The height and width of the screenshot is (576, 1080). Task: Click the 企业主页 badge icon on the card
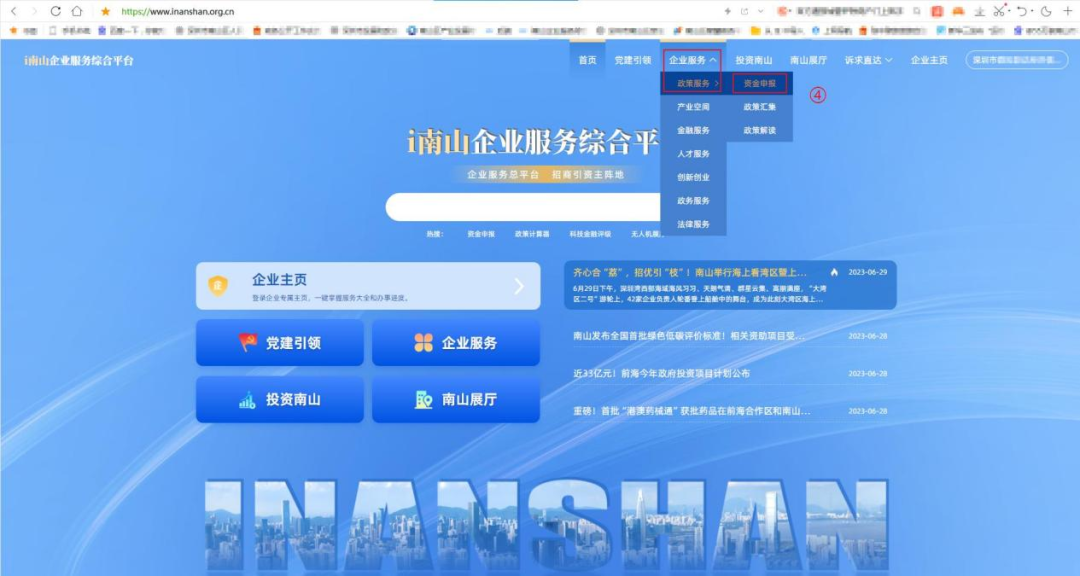click(217, 283)
